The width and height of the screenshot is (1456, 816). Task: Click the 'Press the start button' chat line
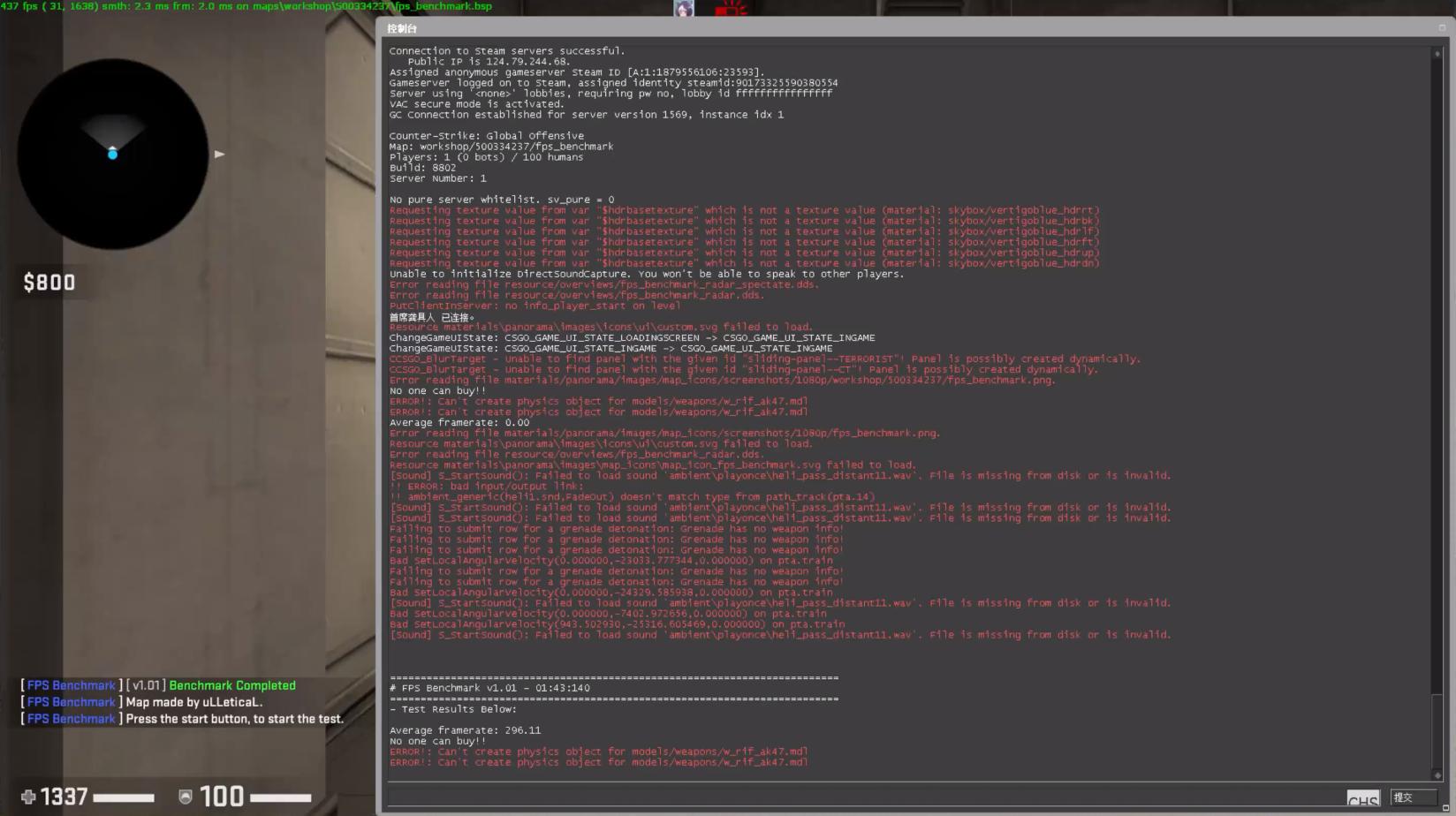pyautogui.click(x=235, y=719)
